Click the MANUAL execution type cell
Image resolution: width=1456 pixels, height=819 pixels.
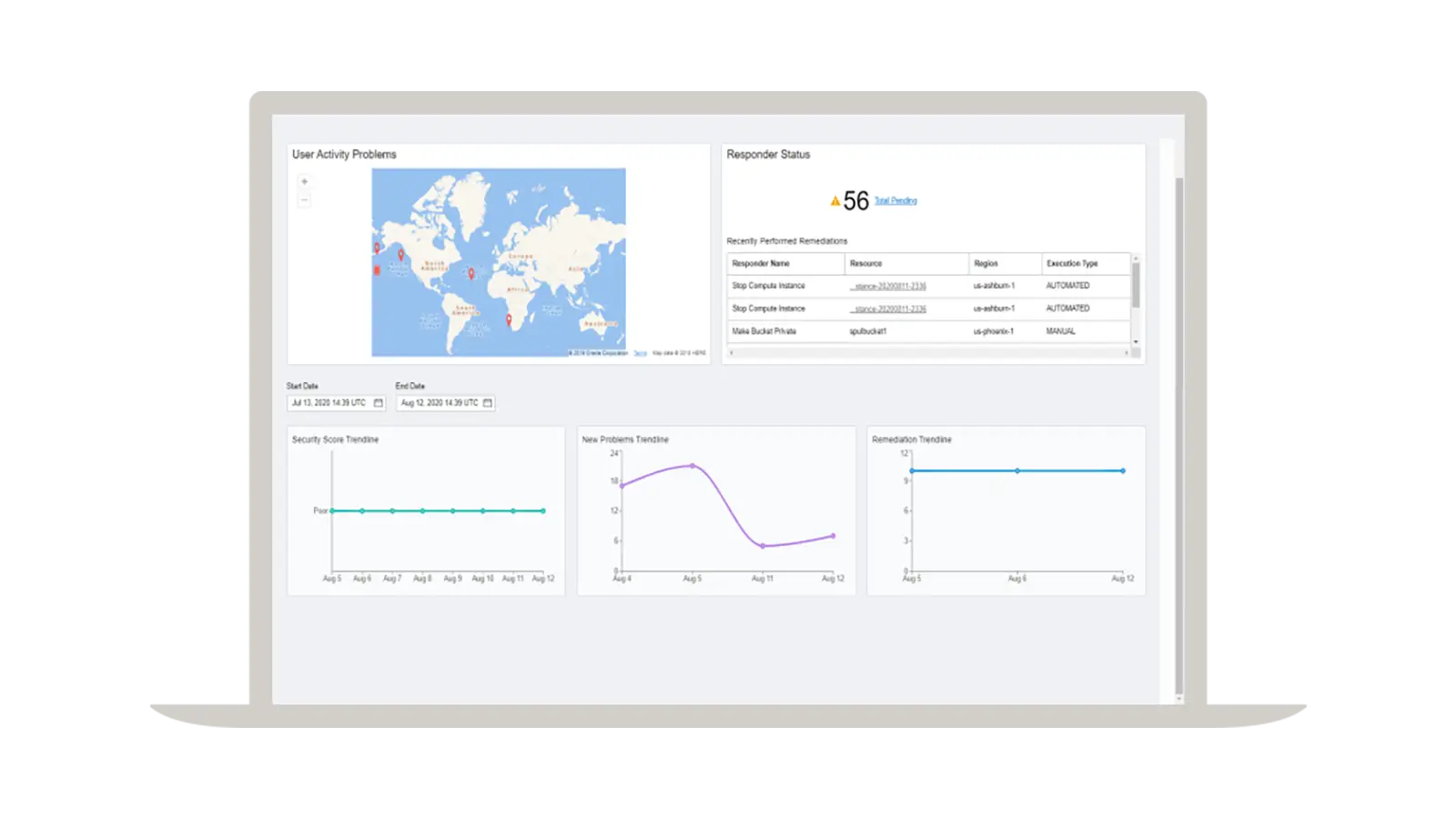(1061, 331)
